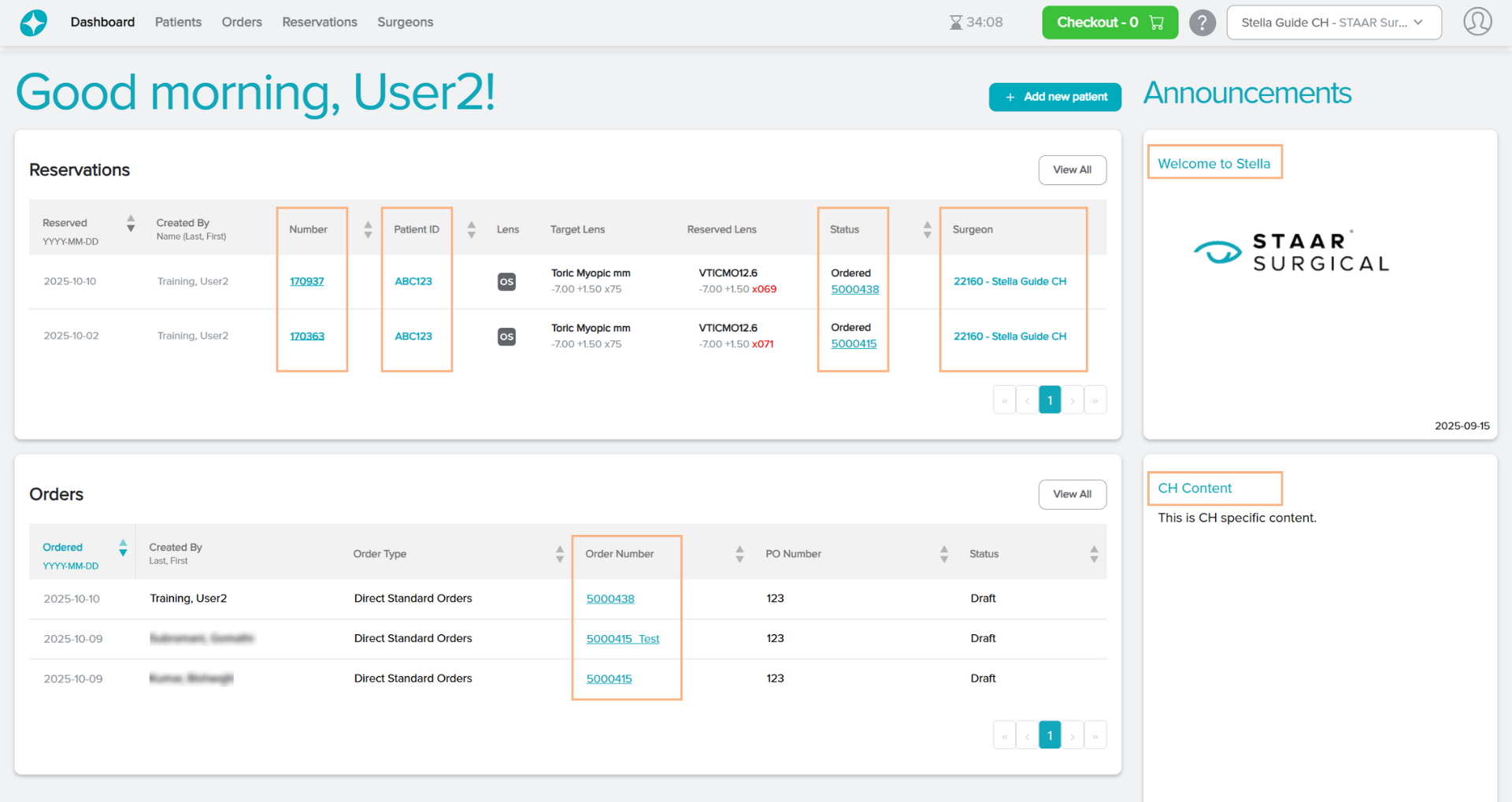View all in Reservations panel
This screenshot has width=1512, height=802.
(1072, 170)
